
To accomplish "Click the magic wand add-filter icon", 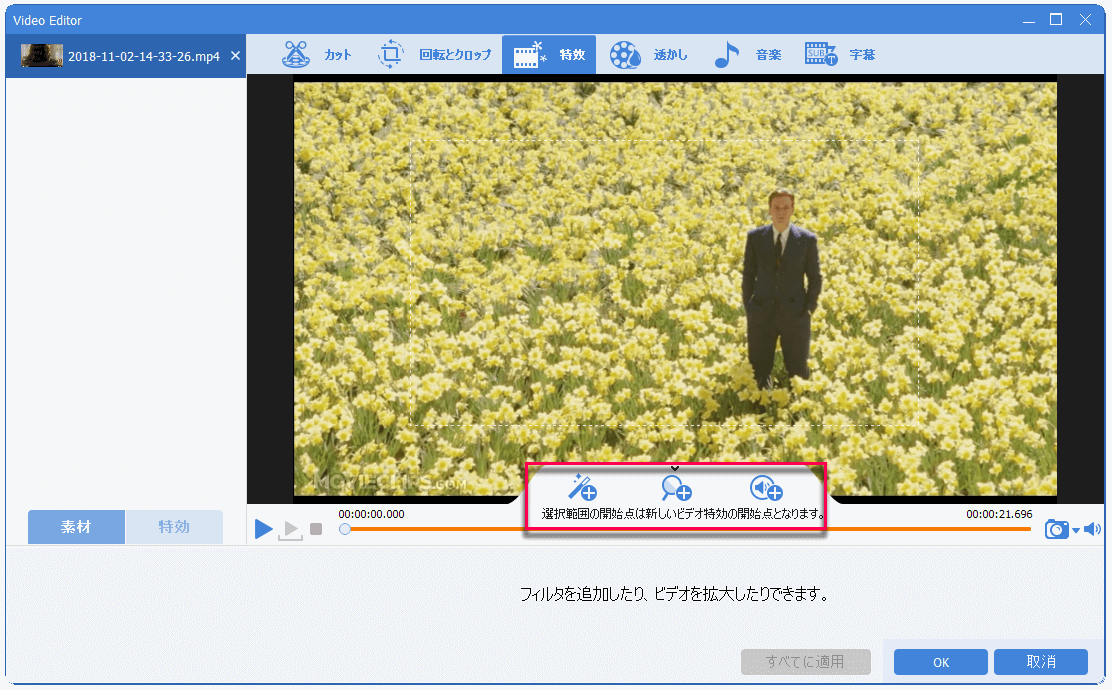I will (582, 488).
